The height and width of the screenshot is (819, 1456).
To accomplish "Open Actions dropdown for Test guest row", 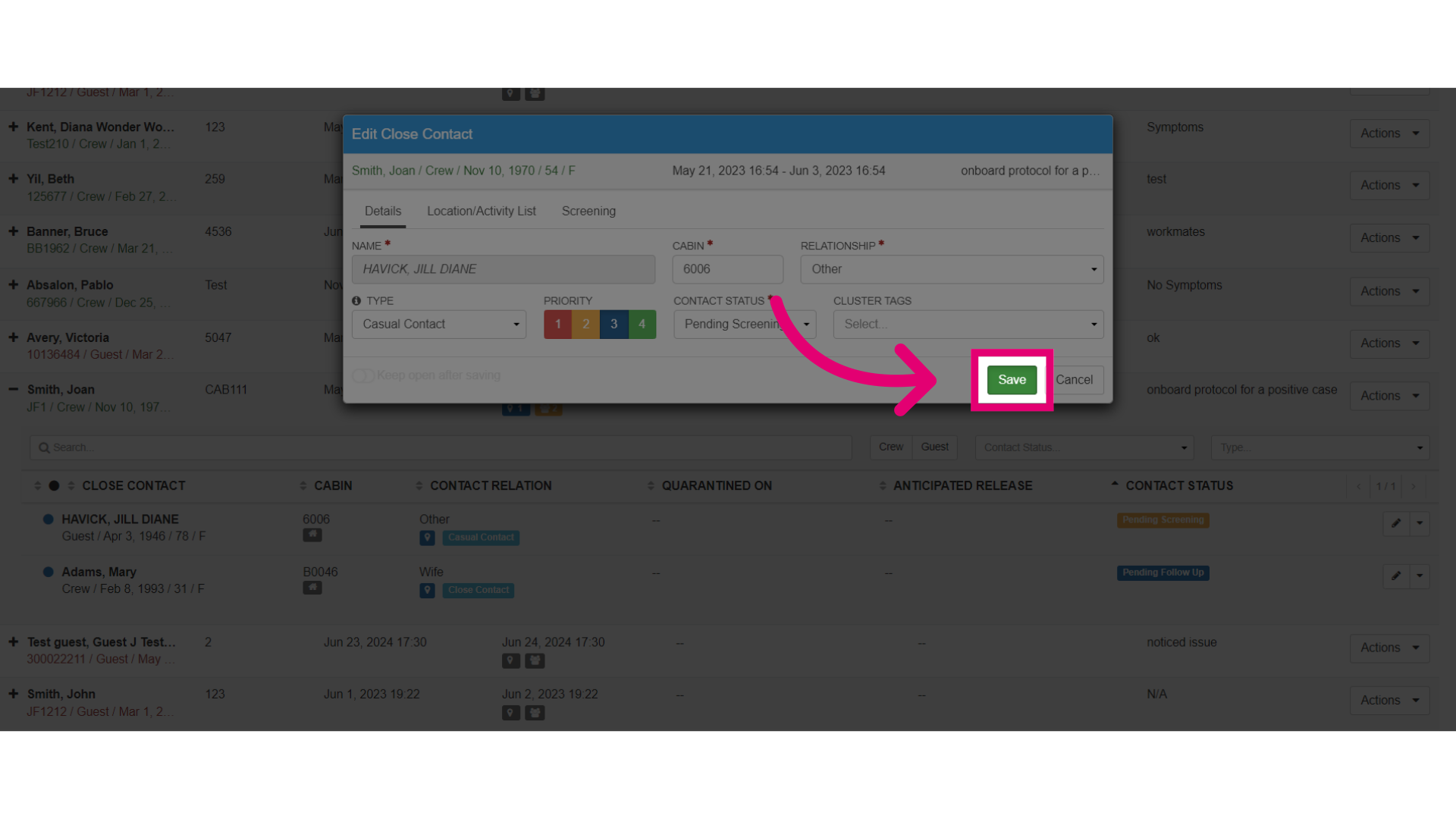I will (x=1389, y=648).
